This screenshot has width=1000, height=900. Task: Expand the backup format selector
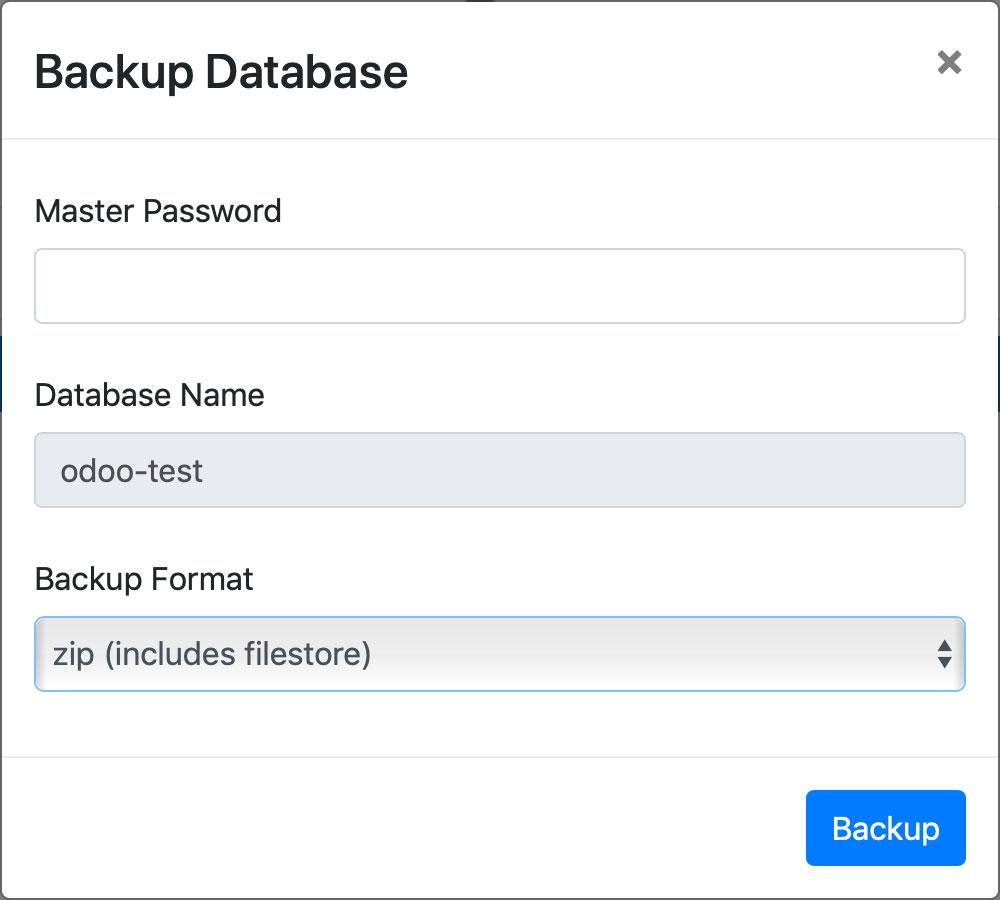[499, 654]
